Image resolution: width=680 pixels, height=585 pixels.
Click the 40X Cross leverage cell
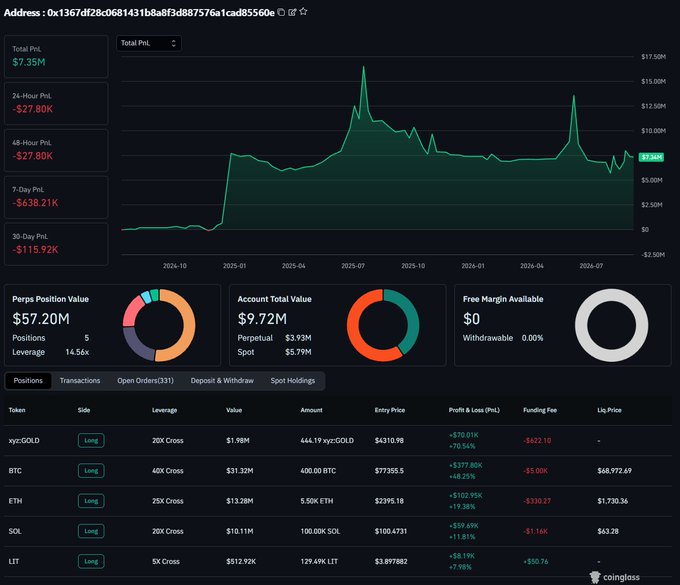coord(167,471)
